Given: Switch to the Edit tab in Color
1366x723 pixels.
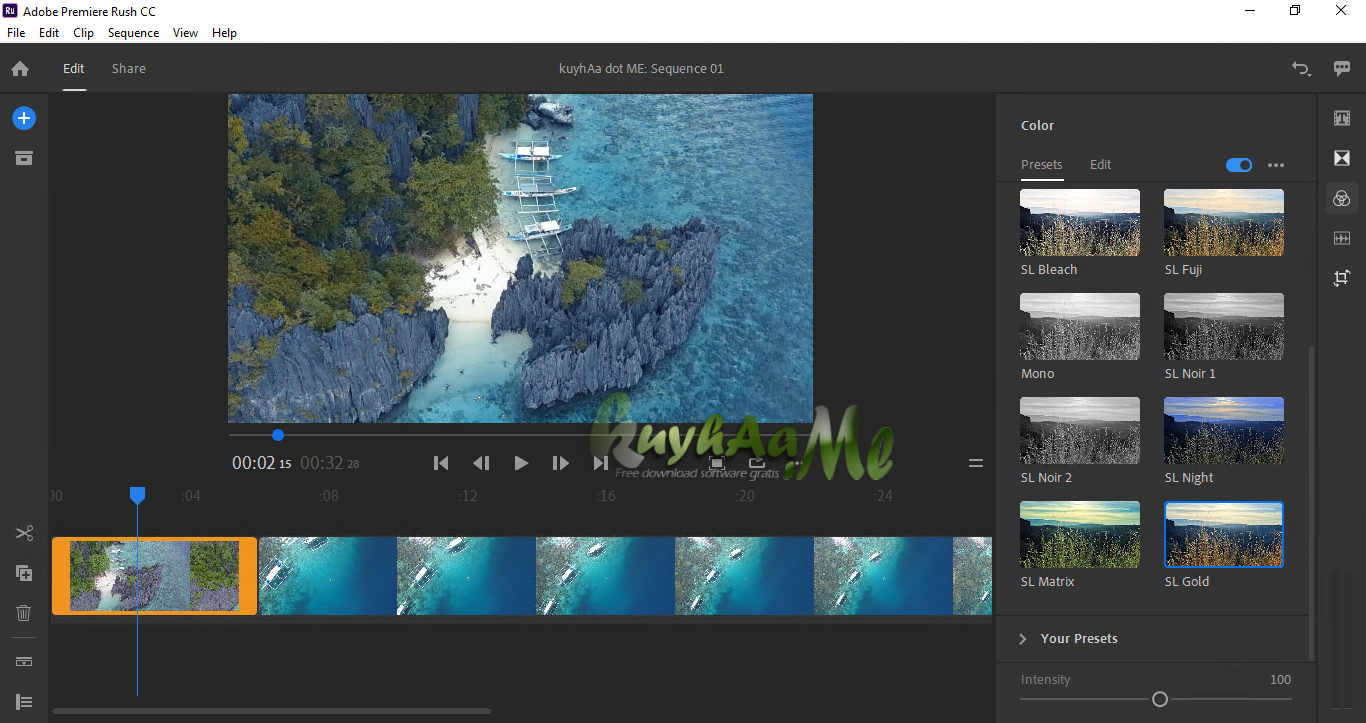Looking at the screenshot, I should tap(1100, 165).
